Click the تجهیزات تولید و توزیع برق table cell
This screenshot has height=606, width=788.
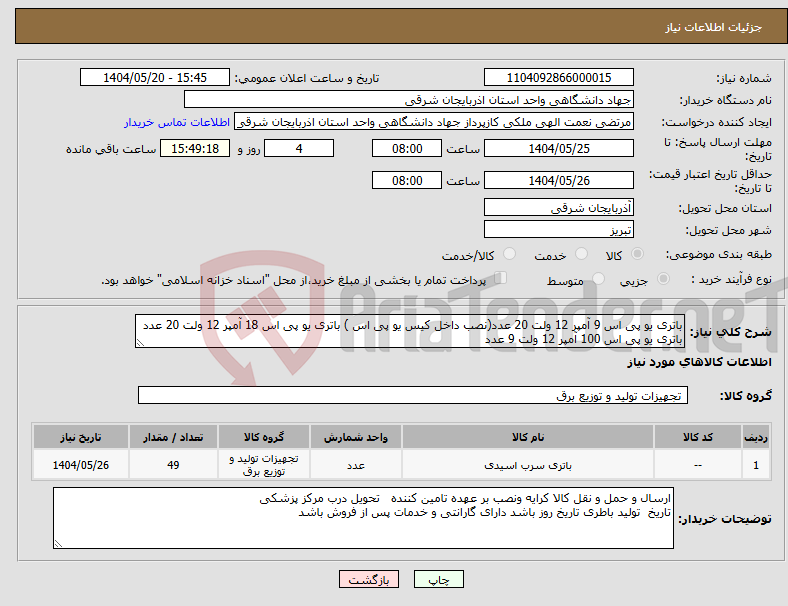click(x=264, y=465)
